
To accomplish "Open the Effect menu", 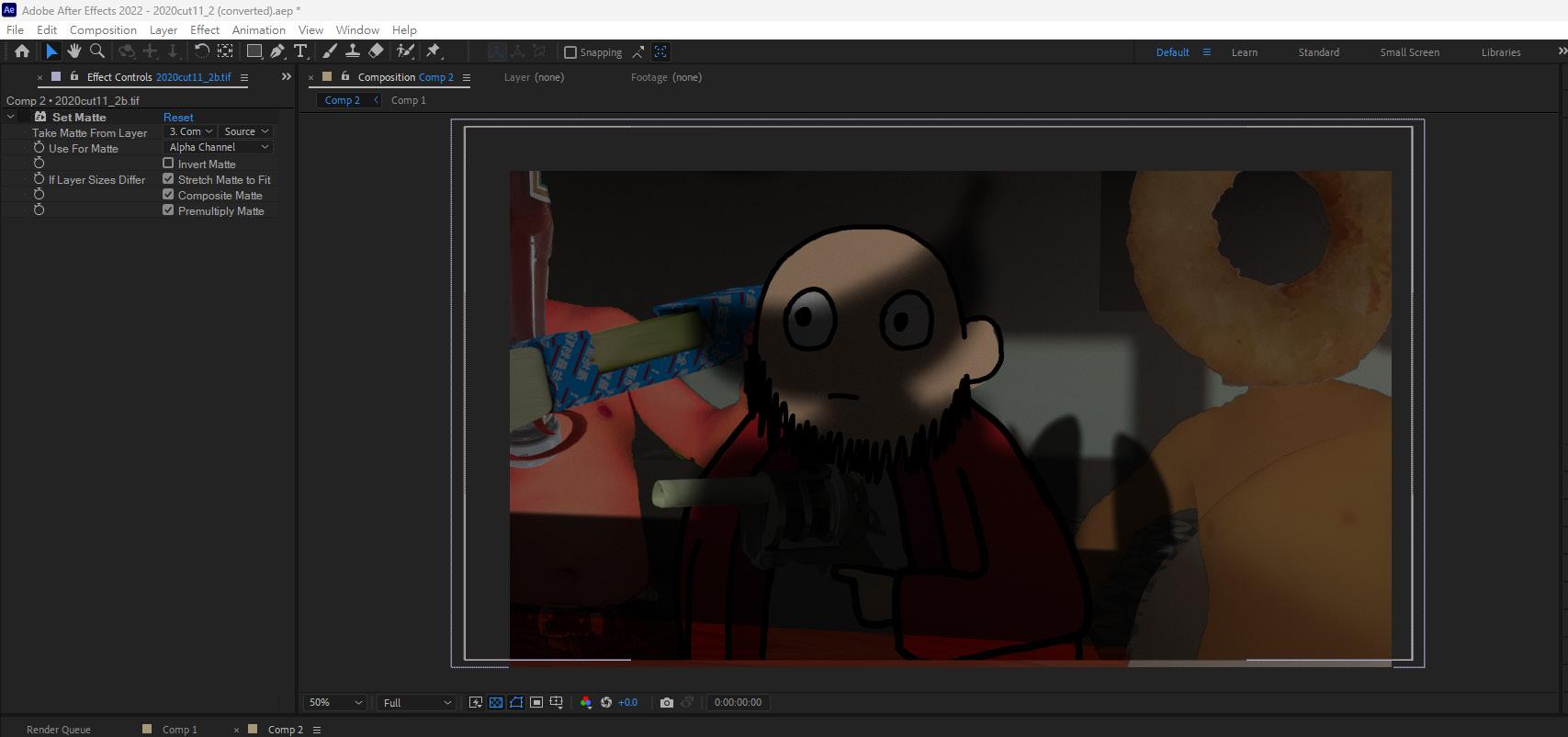I will point(205,29).
